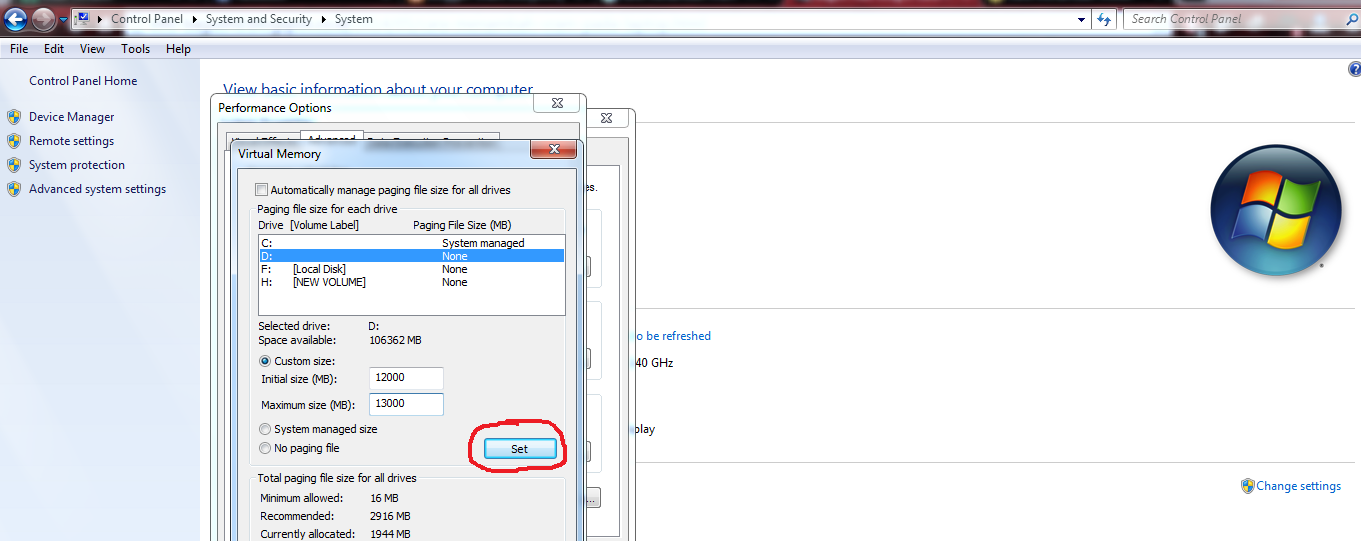Open Control Panel Home link

coord(83,81)
